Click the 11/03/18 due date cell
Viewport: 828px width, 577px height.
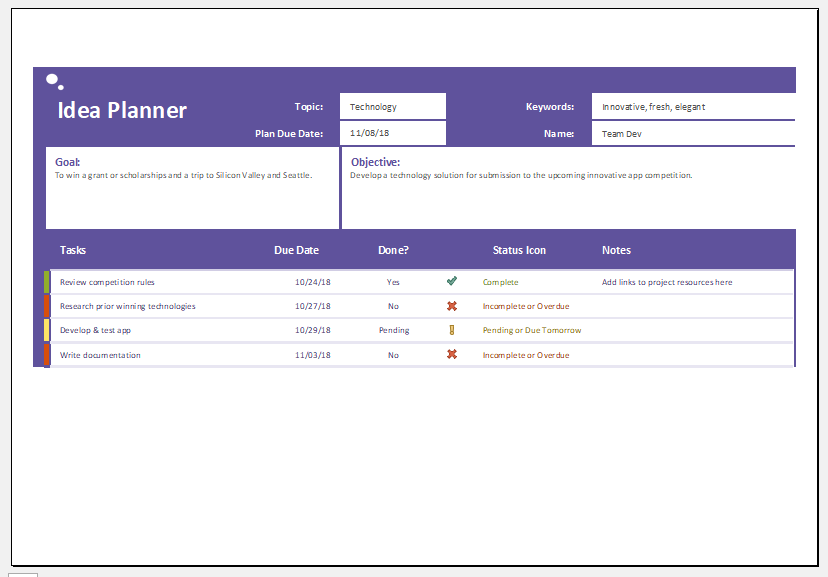pyautogui.click(x=313, y=355)
